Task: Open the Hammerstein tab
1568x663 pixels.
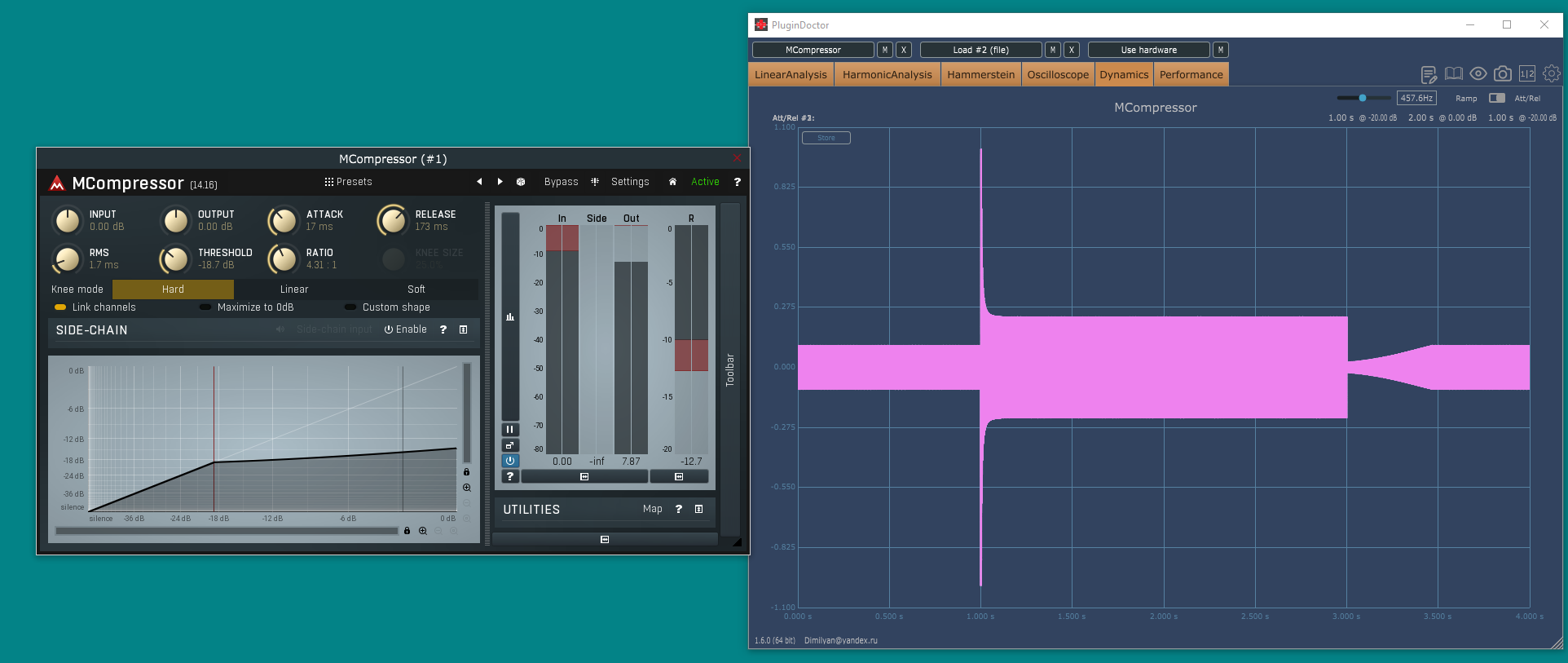Action: [981, 74]
